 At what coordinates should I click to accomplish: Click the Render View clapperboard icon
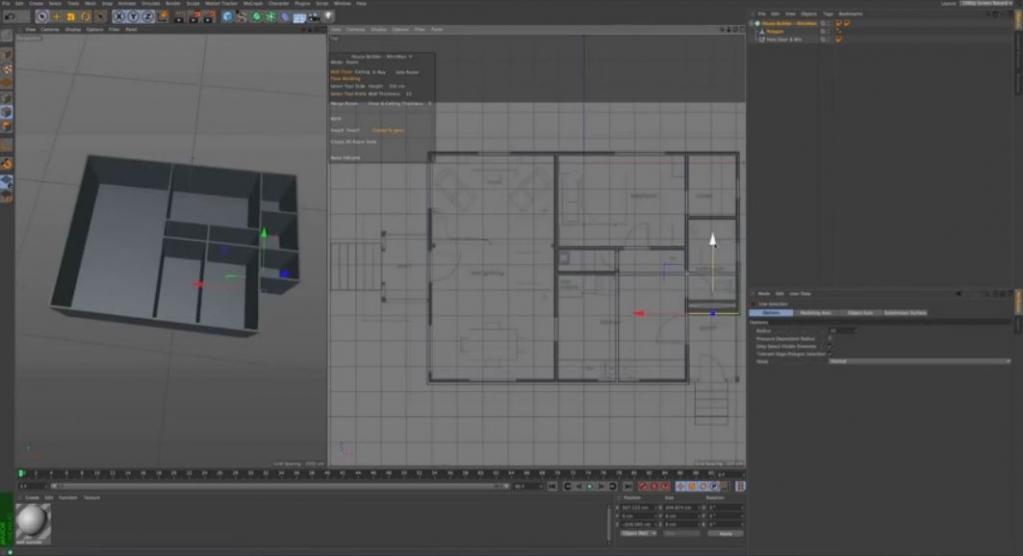point(180,16)
